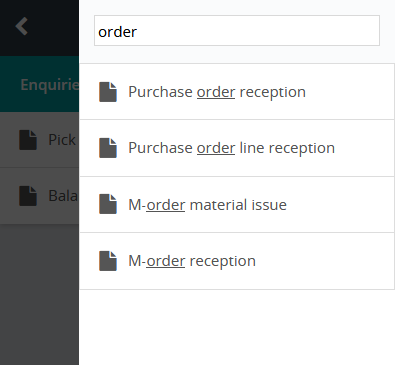Click the word "reception" in the M-order reception row

(223, 261)
